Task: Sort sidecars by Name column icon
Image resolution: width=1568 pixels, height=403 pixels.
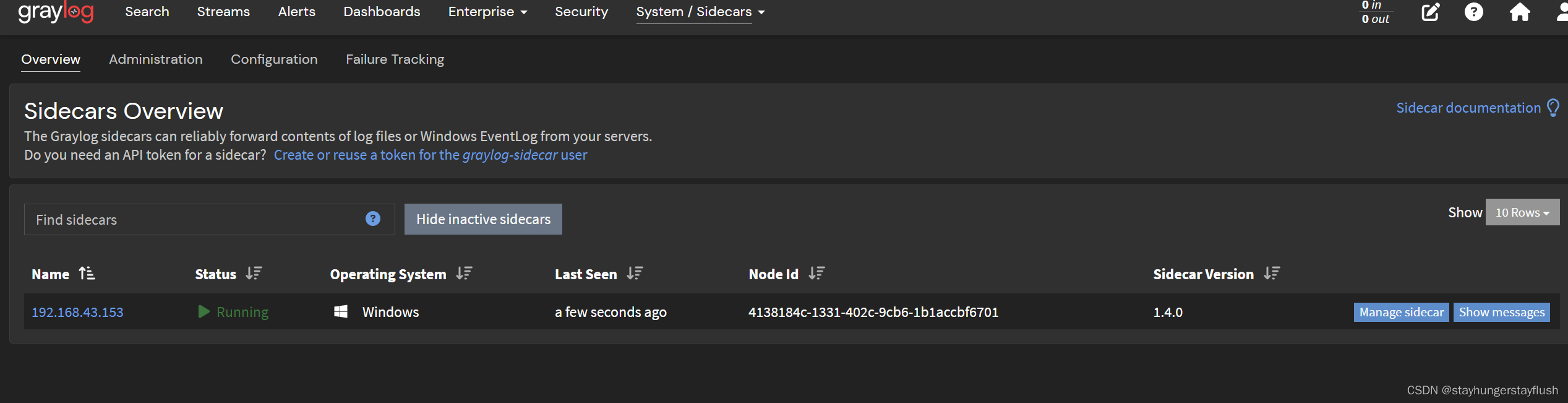Action: pyautogui.click(x=87, y=273)
